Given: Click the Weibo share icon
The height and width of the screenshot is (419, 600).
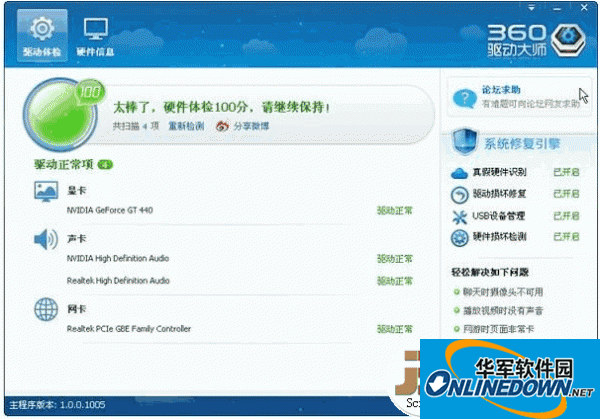Looking at the screenshot, I should 222,126.
